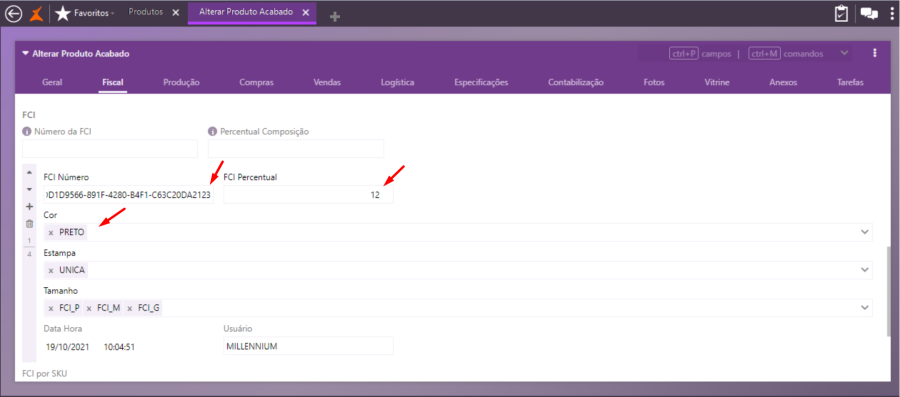Switch to the Vitrine tab
This screenshot has width=900, height=397.
point(717,82)
